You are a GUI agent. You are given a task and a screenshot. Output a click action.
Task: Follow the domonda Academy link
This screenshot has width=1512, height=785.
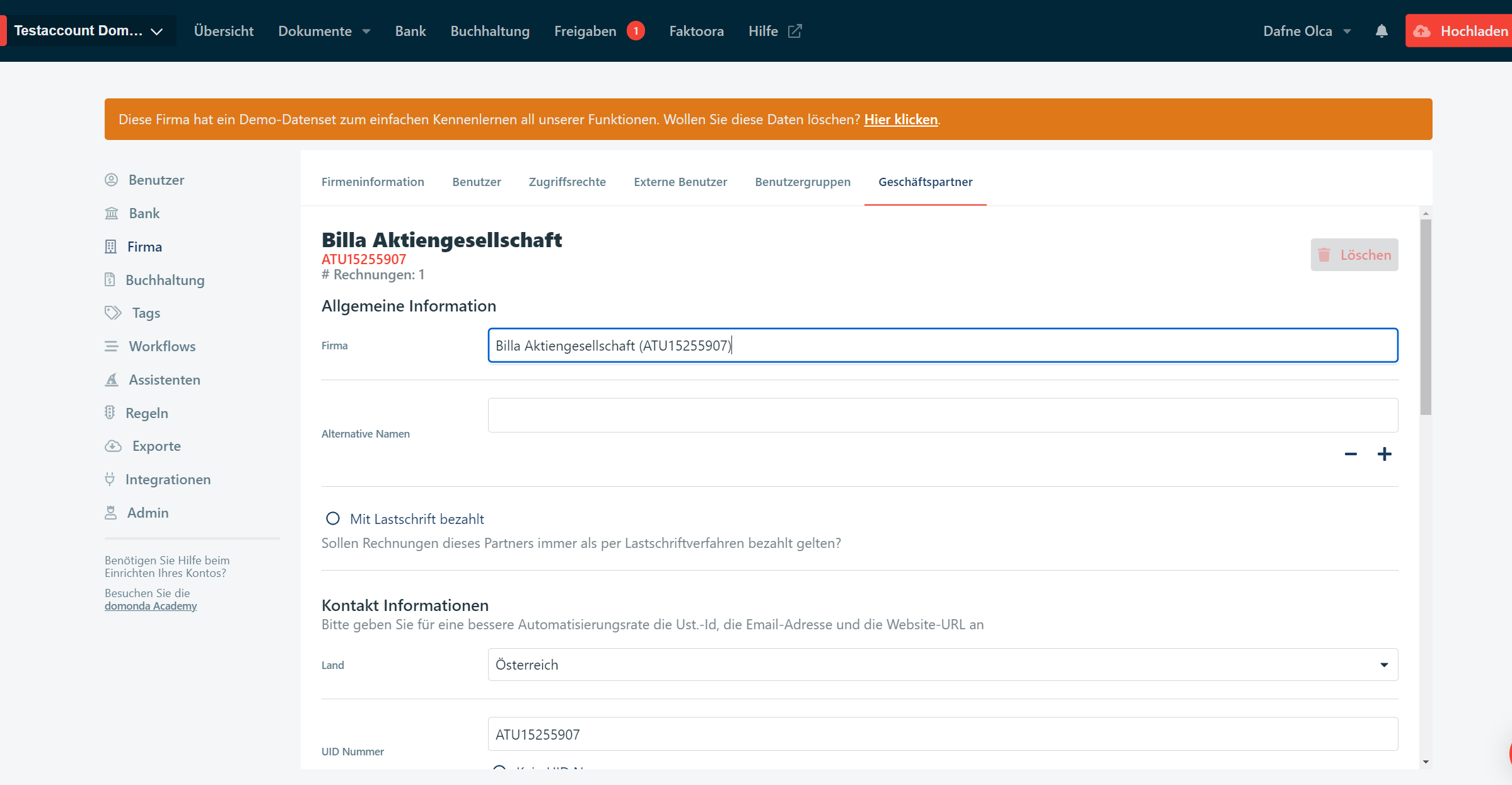point(151,606)
